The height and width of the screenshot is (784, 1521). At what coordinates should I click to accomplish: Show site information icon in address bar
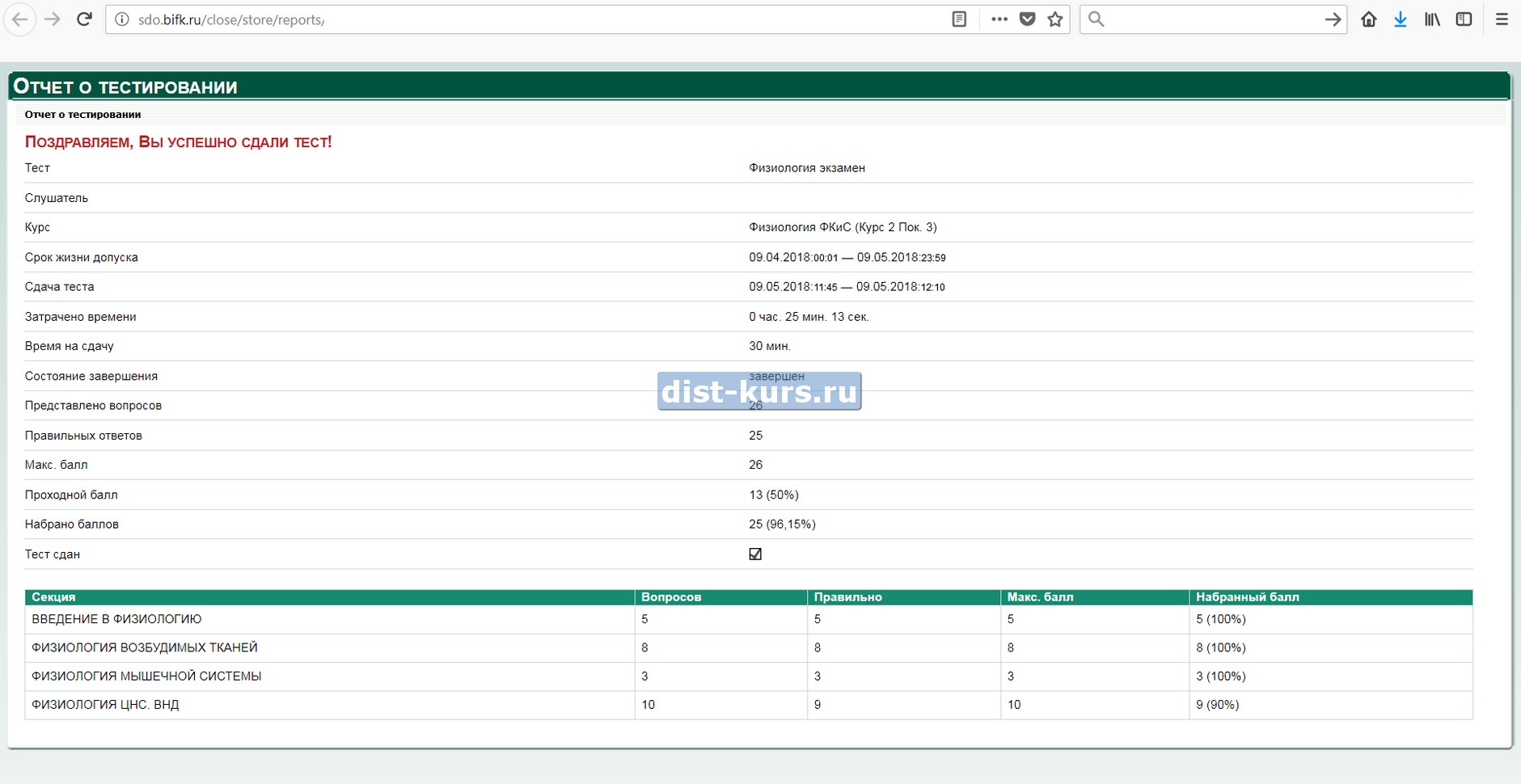coord(122,19)
